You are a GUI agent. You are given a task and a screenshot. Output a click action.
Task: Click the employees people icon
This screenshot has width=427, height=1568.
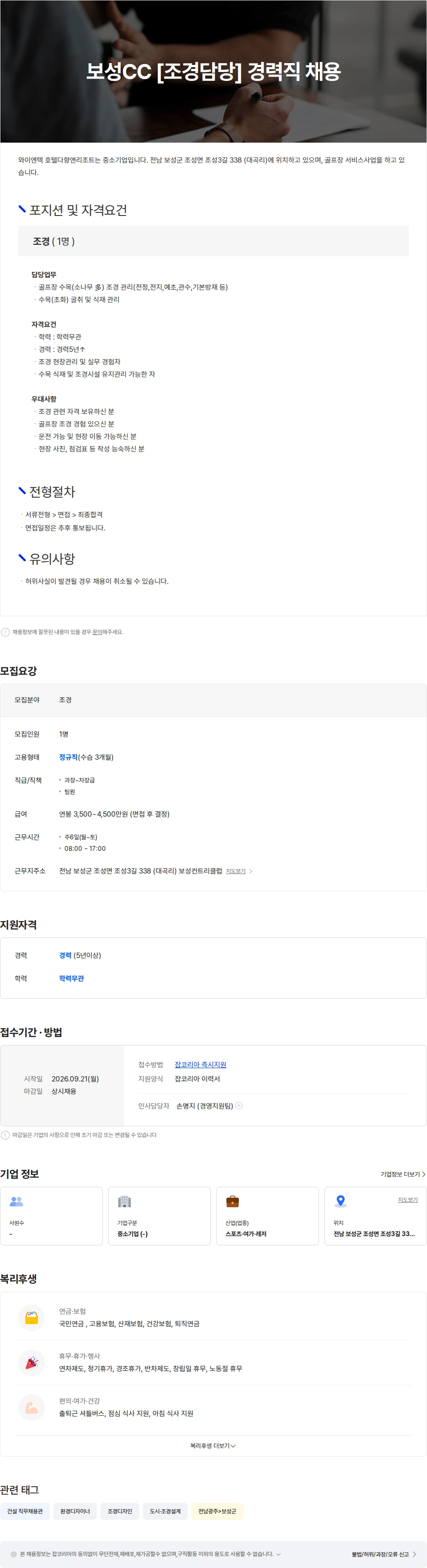(16, 1201)
